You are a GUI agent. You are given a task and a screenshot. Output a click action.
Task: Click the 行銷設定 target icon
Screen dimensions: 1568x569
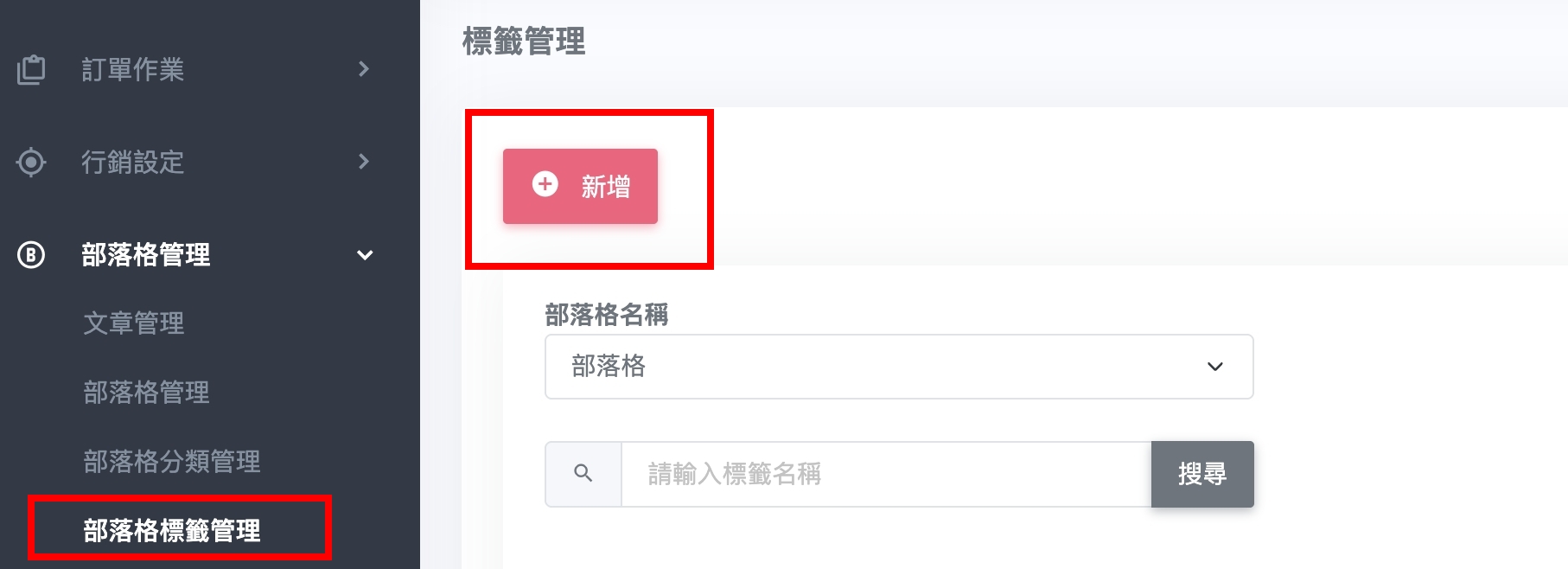click(x=31, y=162)
